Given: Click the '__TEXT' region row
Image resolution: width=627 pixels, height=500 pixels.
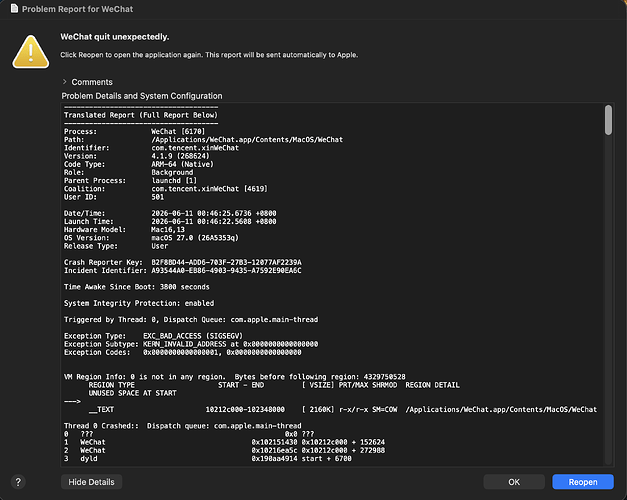Looking at the screenshot, I should (343, 410).
